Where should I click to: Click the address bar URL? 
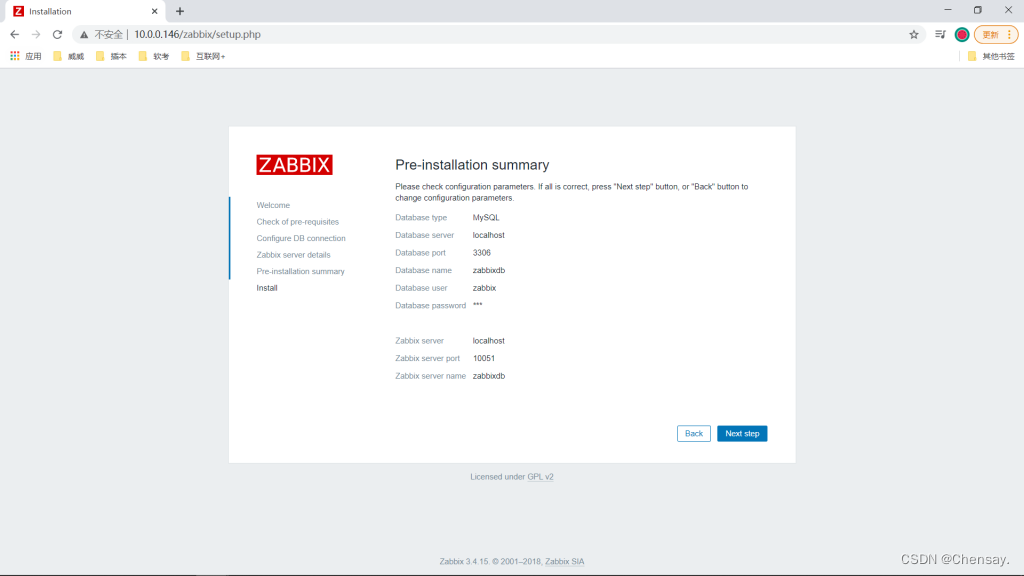coord(197,35)
